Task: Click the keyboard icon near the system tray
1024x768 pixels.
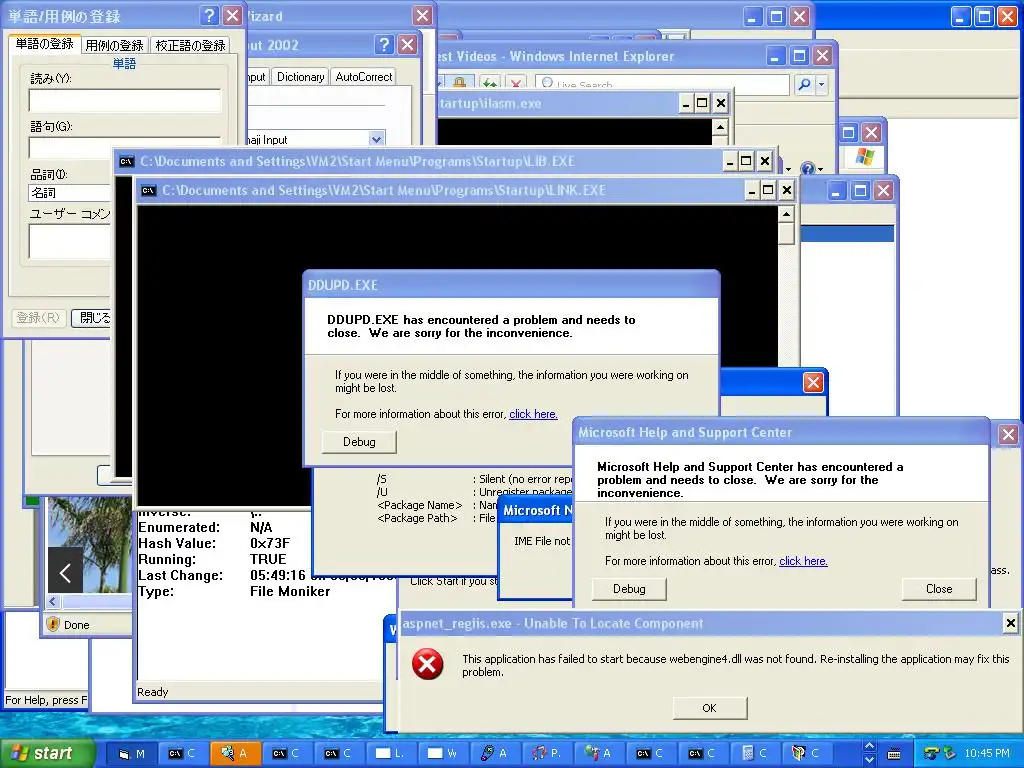Action: pos(894,754)
